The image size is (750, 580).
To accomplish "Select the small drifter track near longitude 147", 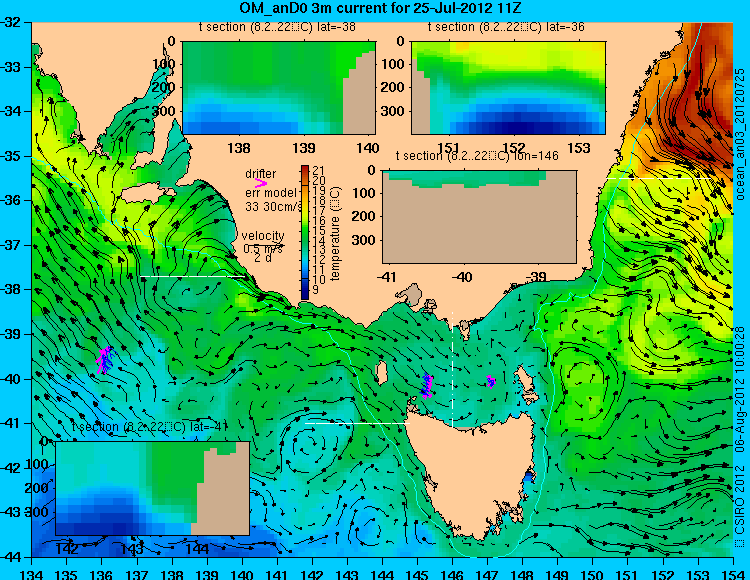I will click(491, 382).
